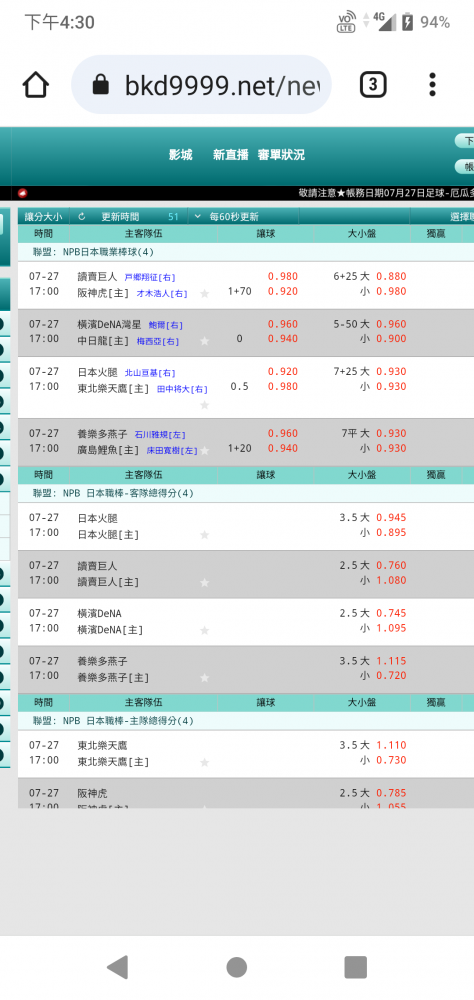Star the 廣島鯉魚[主] match row
474x1000 pixels.
[x=204, y=450]
